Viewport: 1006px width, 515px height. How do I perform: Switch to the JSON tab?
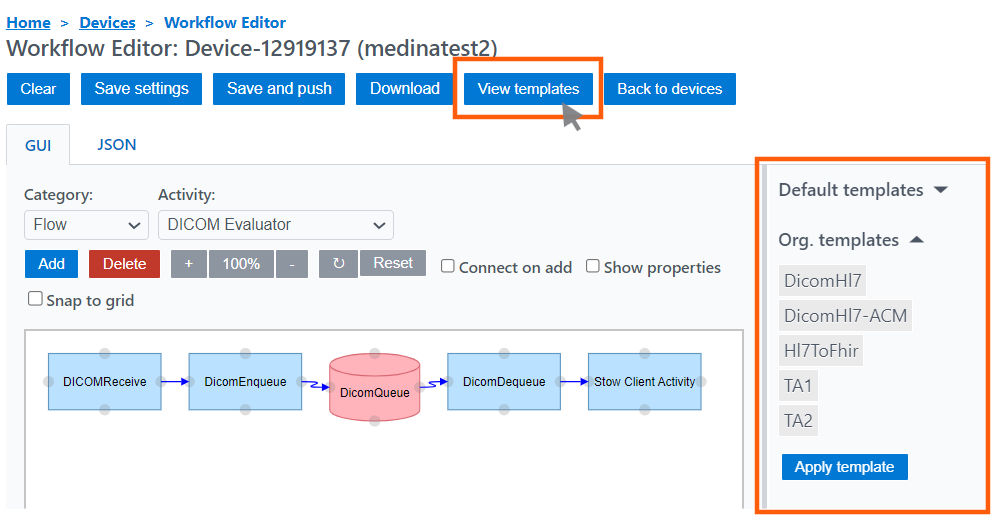(117, 145)
